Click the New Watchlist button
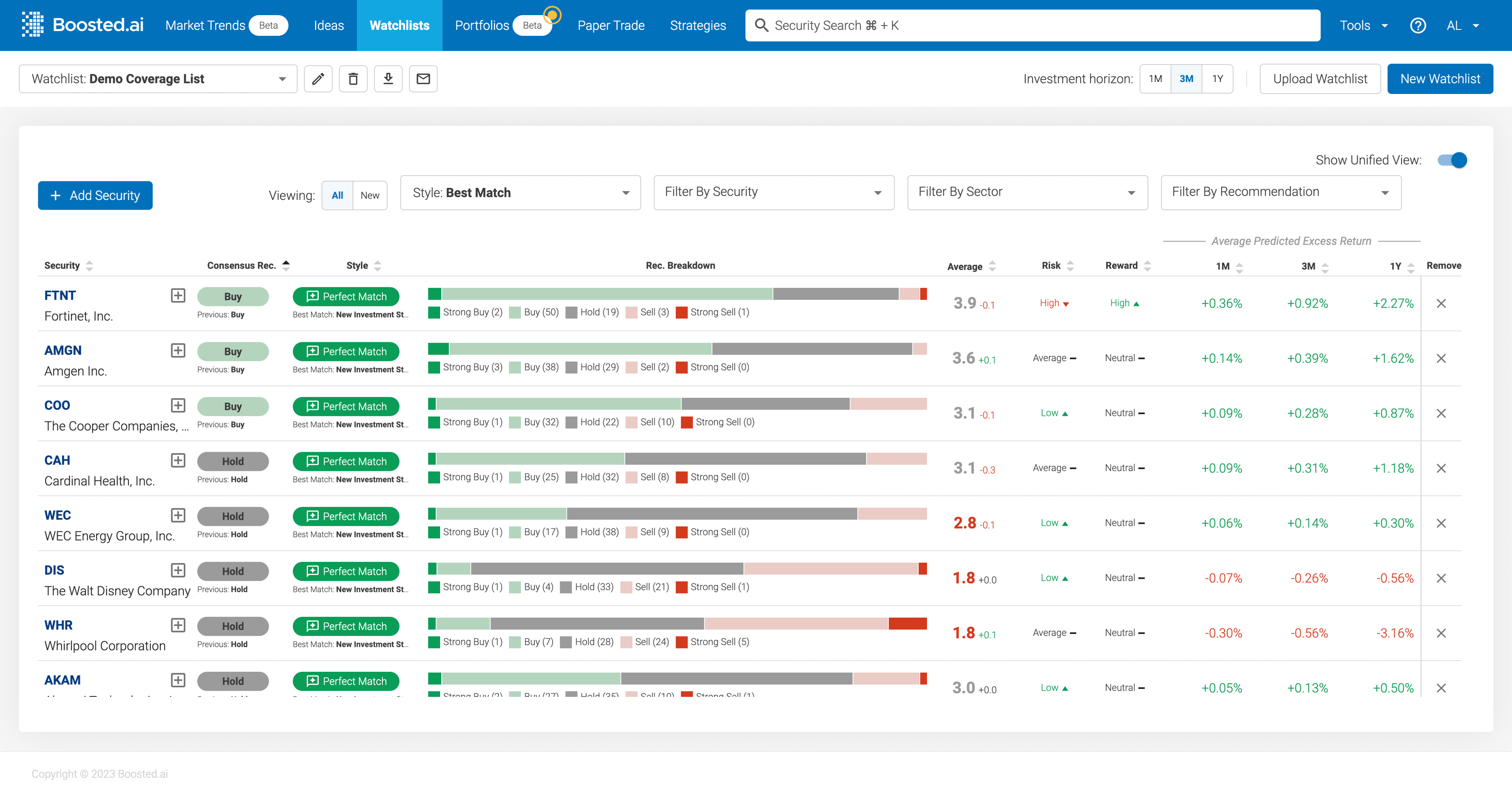This screenshot has height=796, width=1512. (1440, 79)
